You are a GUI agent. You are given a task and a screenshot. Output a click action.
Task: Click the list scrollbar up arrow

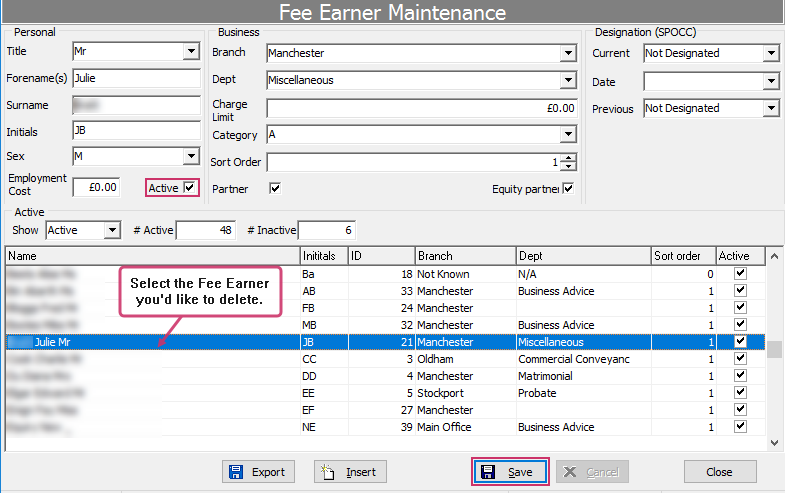774,256
